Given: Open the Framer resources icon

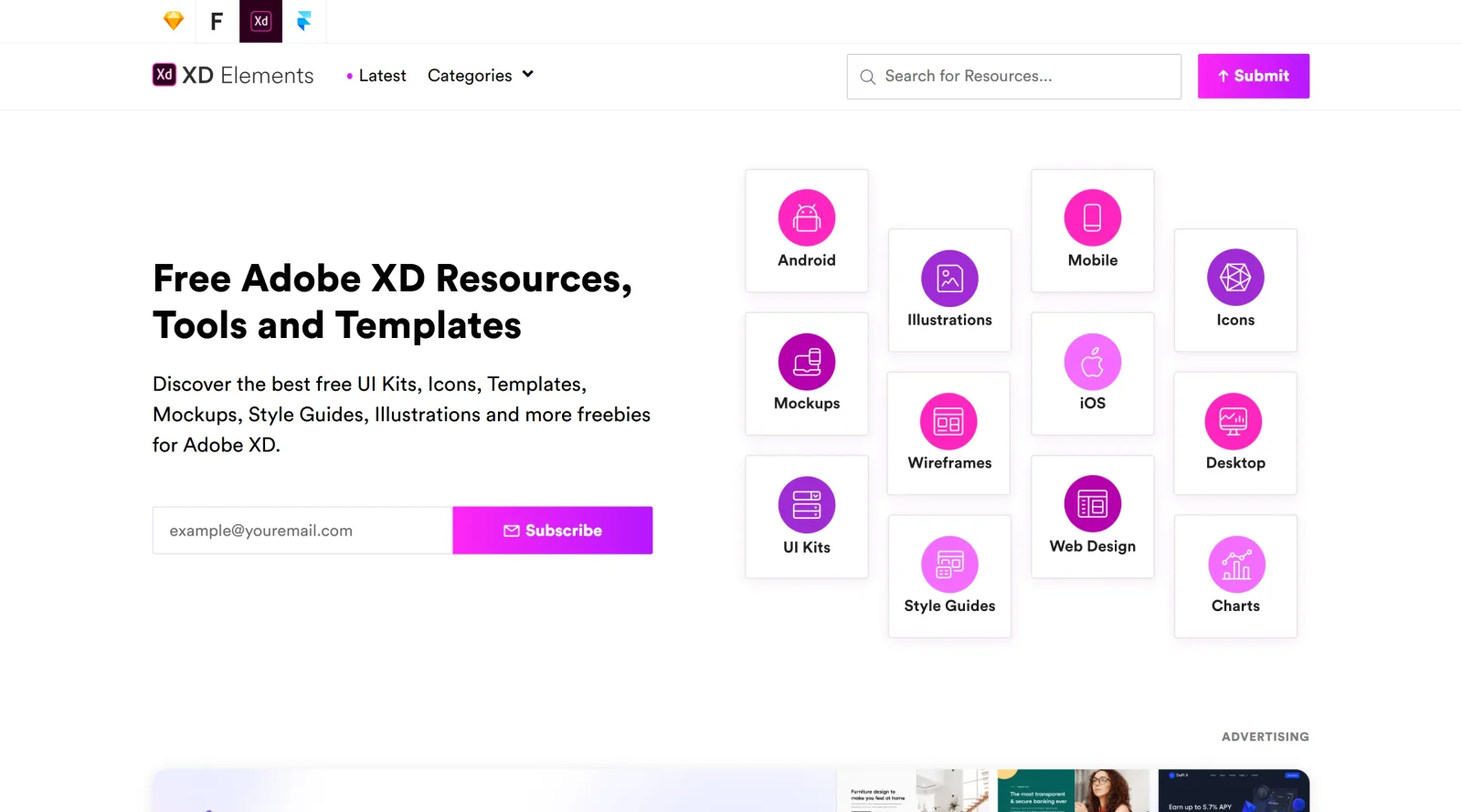Looking at the screenshot, I should 304,21.
